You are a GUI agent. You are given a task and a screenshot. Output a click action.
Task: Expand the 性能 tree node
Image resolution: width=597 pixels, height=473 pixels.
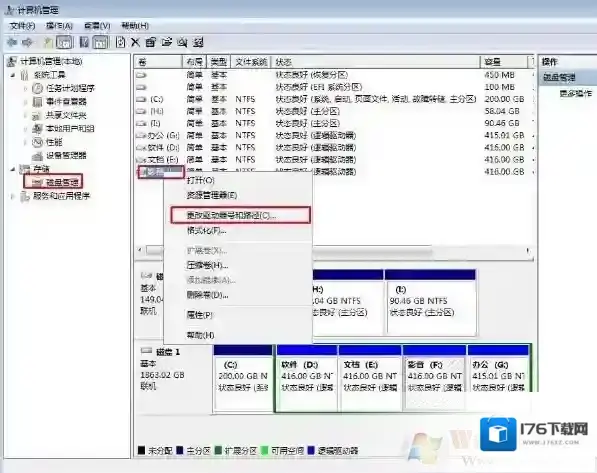[x=26, y=142]
